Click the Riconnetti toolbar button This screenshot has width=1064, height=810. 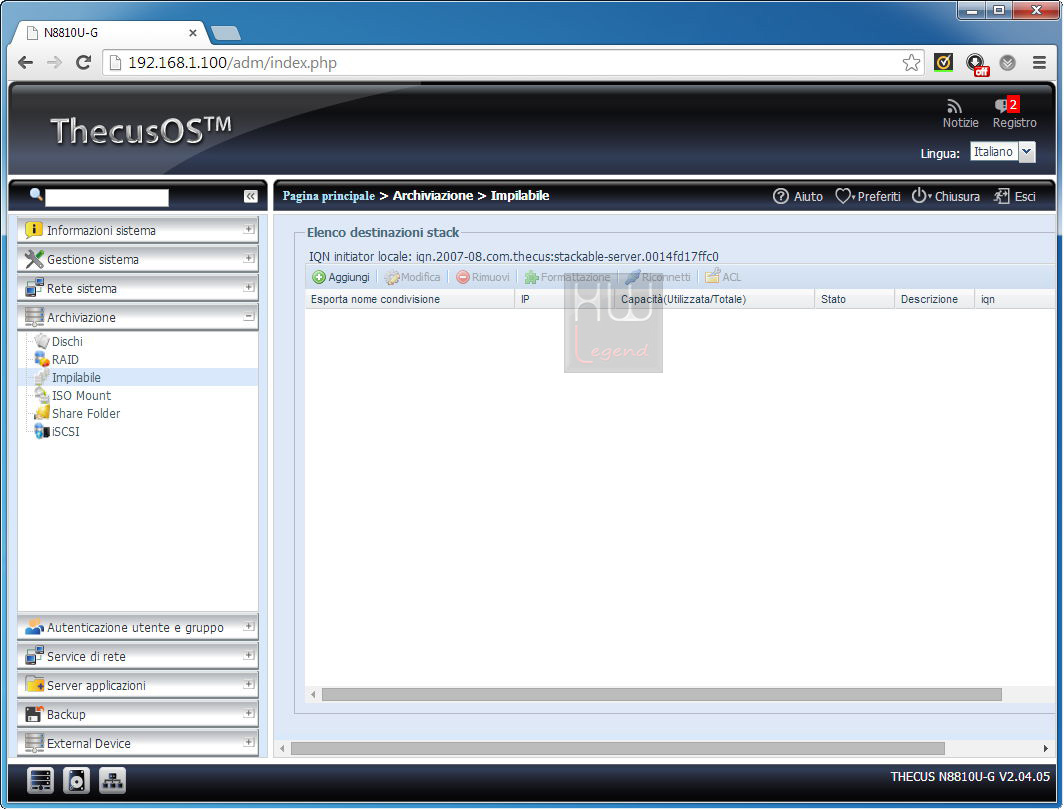coord(658,277)
